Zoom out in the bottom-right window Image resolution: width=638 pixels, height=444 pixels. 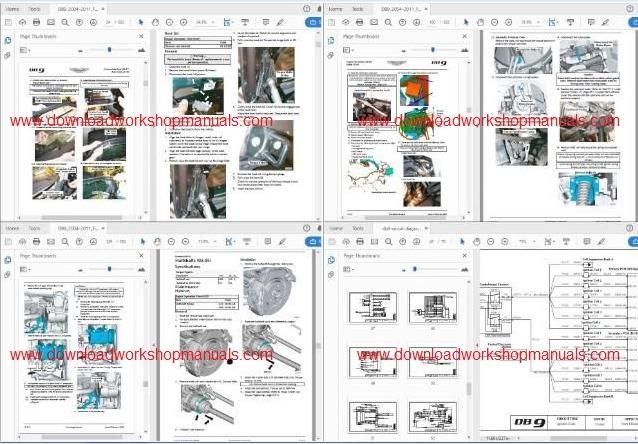[490, 242]
